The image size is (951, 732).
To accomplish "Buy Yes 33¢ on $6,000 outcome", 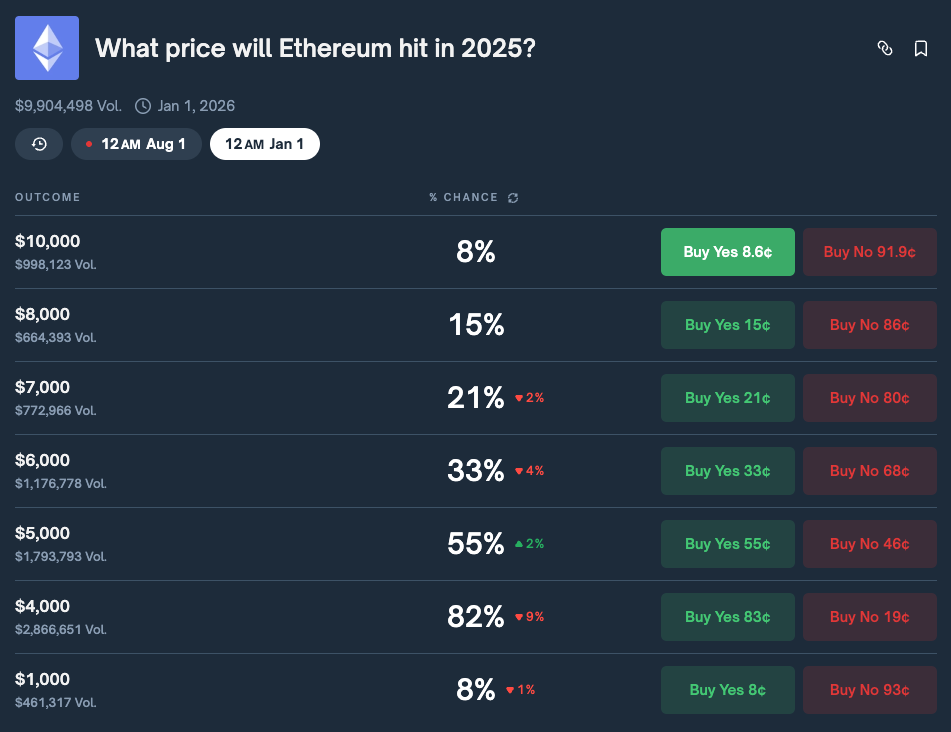I will [x=727, y=471].
